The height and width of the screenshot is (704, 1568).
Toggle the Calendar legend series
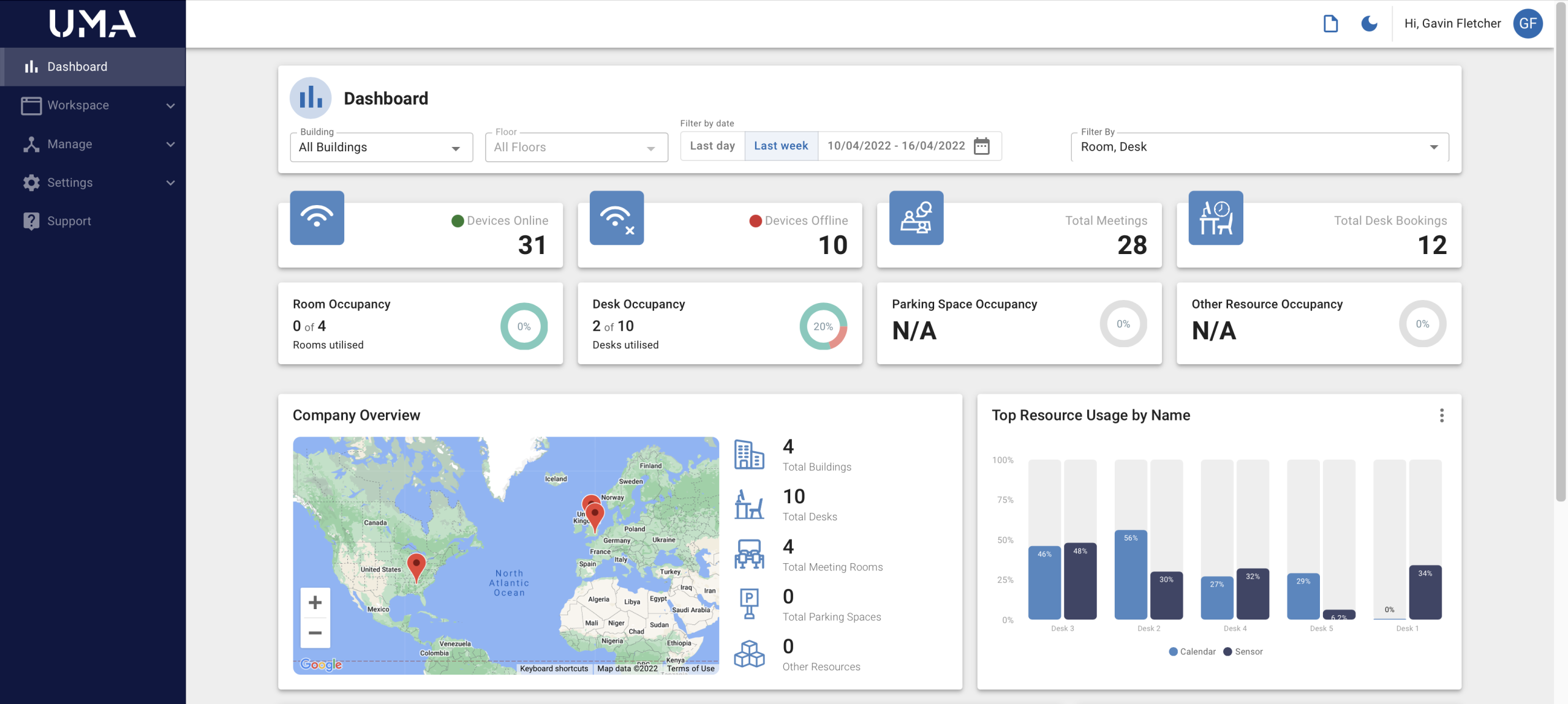coord(1192,651)
